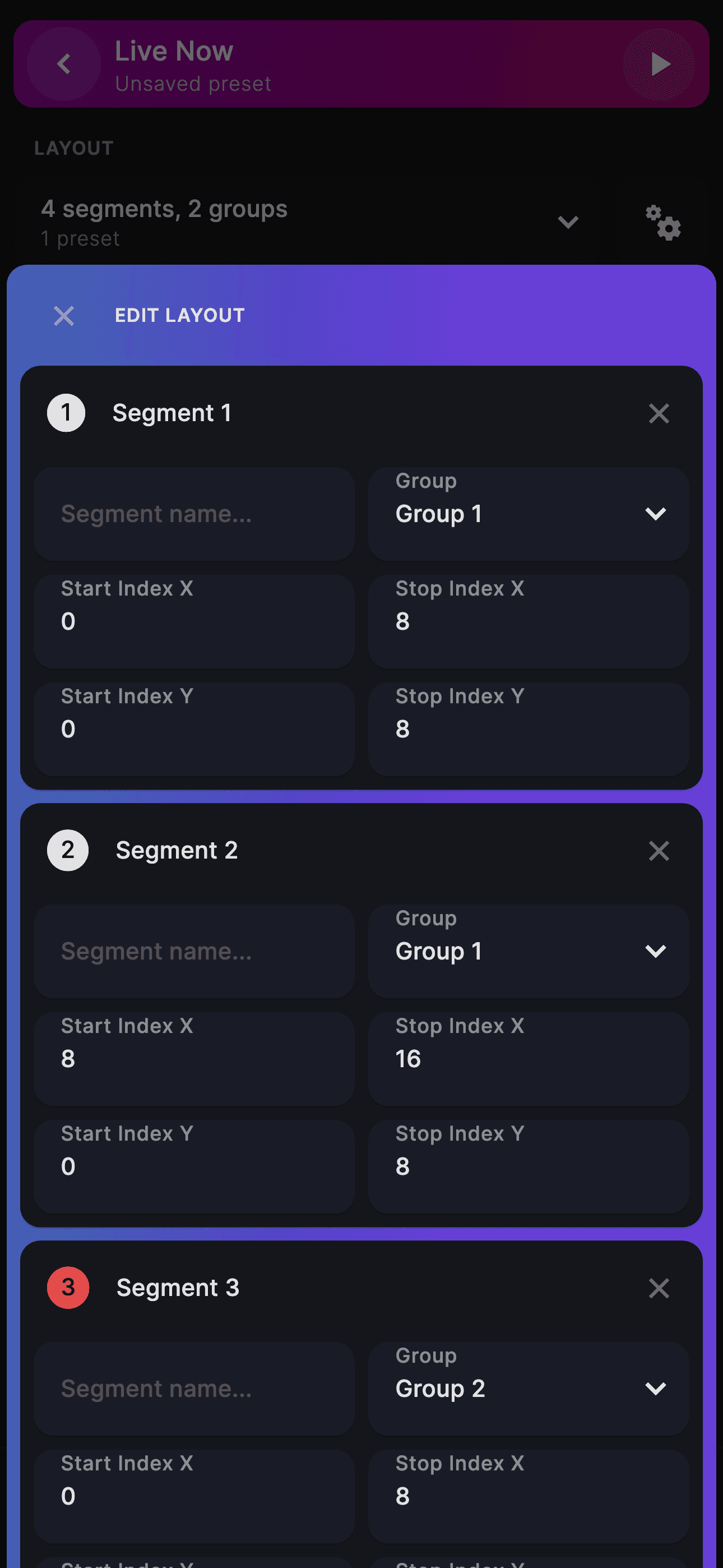
Task: Remove Segment 3 using its X icon
Action: pos(659,1288)
